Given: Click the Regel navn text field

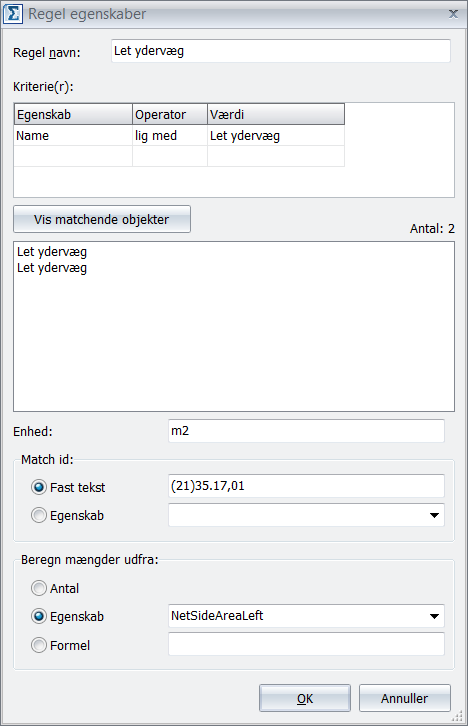Looking at the screenshot, I should pos(281,51).
